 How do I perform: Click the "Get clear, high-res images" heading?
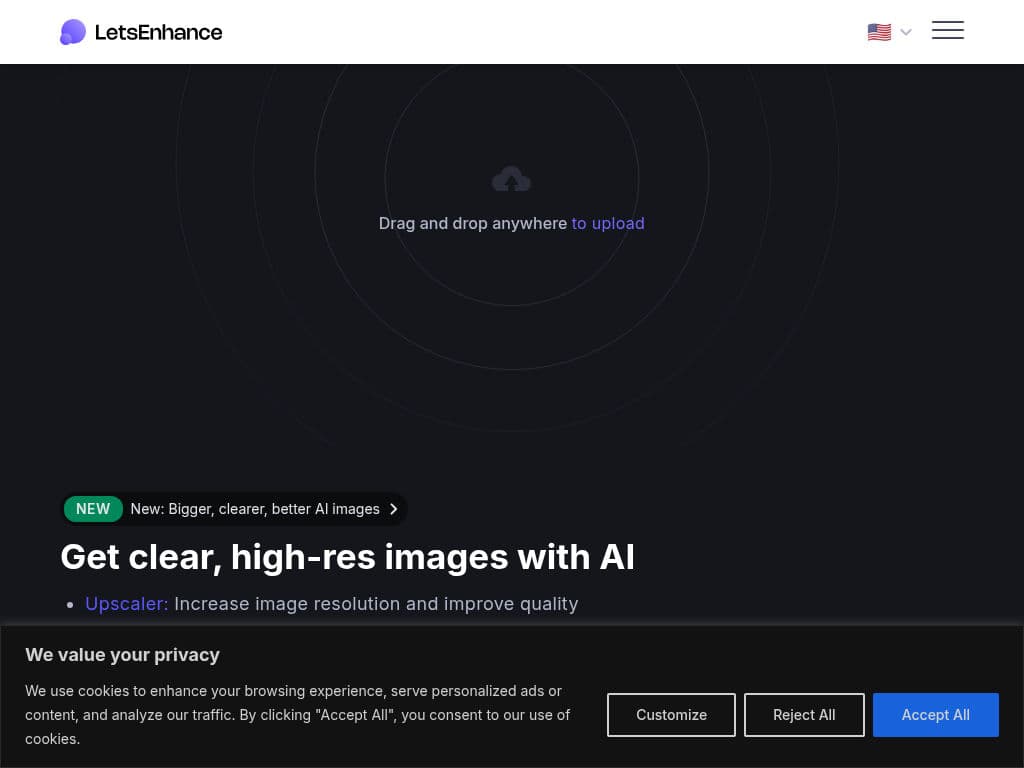tap(347, 557)
